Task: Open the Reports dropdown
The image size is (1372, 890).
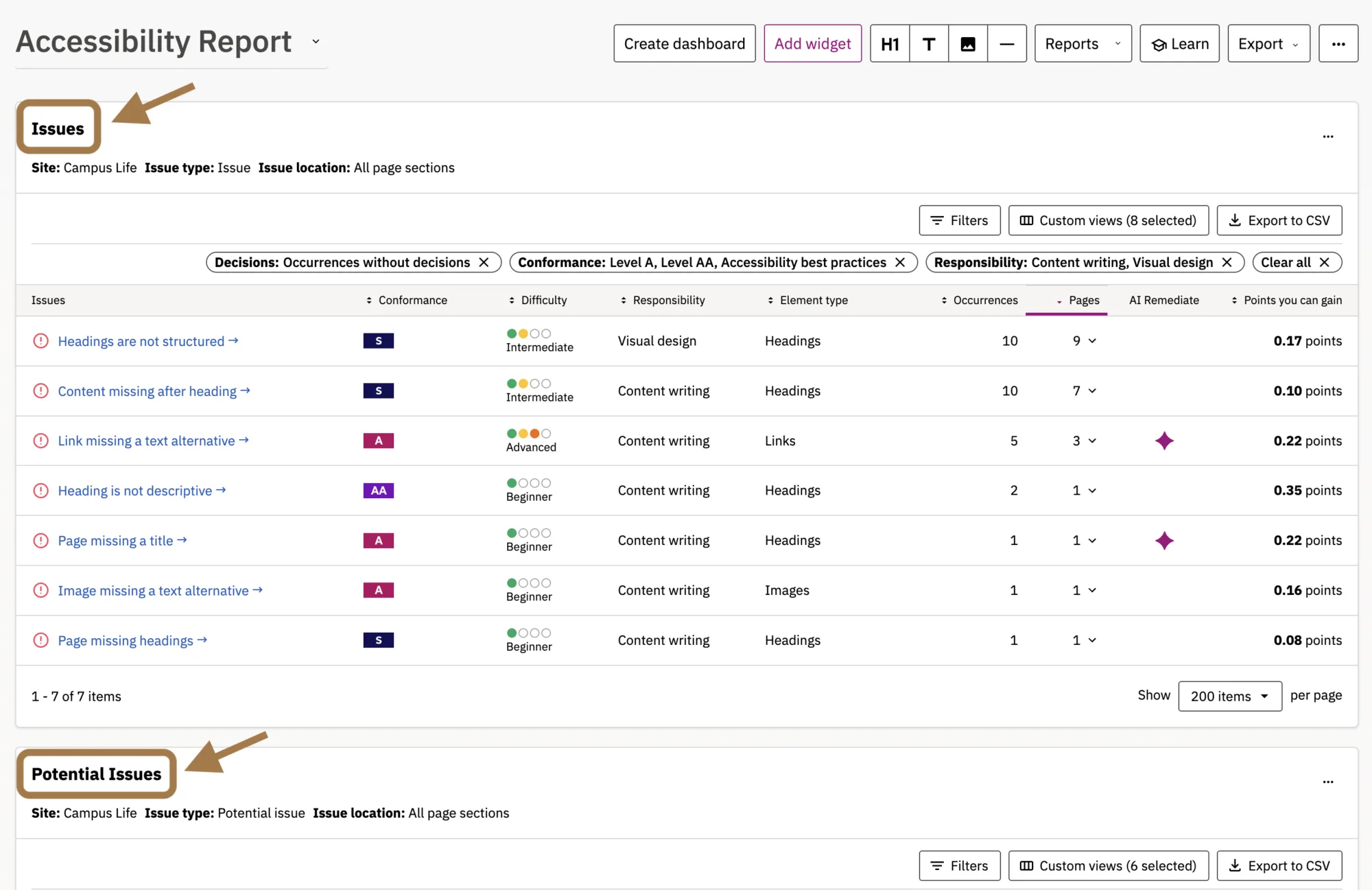Action: click(1083, 44)
